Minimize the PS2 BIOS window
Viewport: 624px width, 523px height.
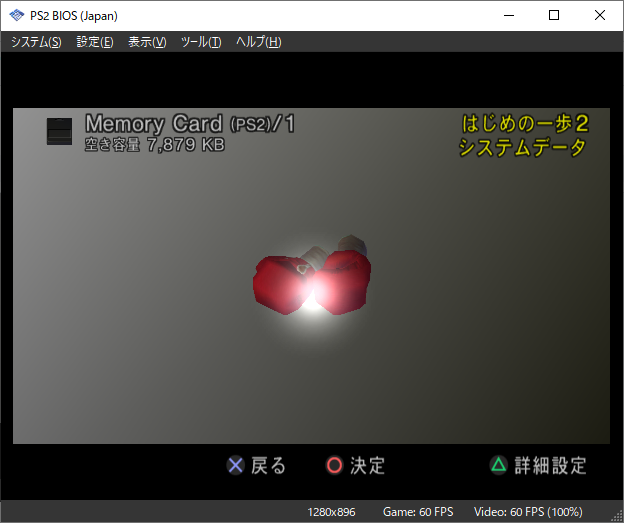pyautogui.click(x=509, y=16)
